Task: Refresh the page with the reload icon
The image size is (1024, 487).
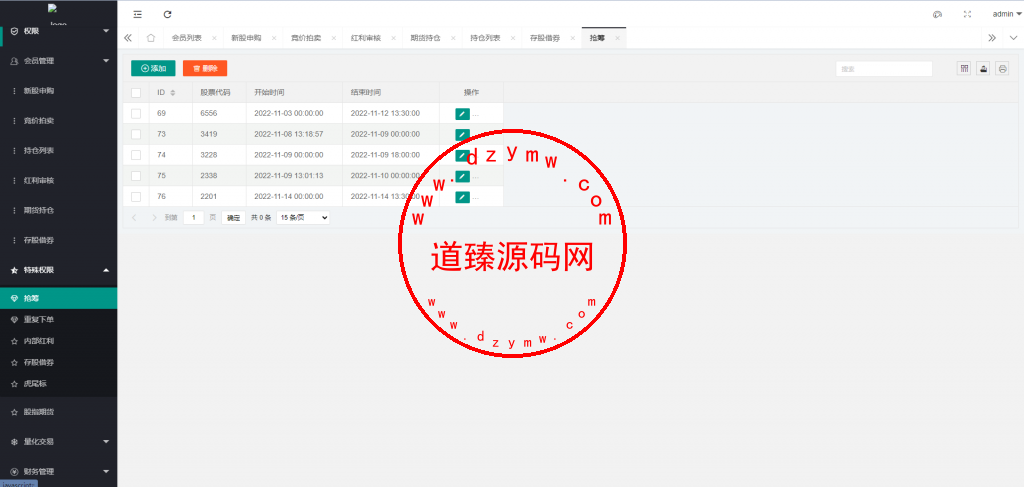Action: tap(168, 14)
